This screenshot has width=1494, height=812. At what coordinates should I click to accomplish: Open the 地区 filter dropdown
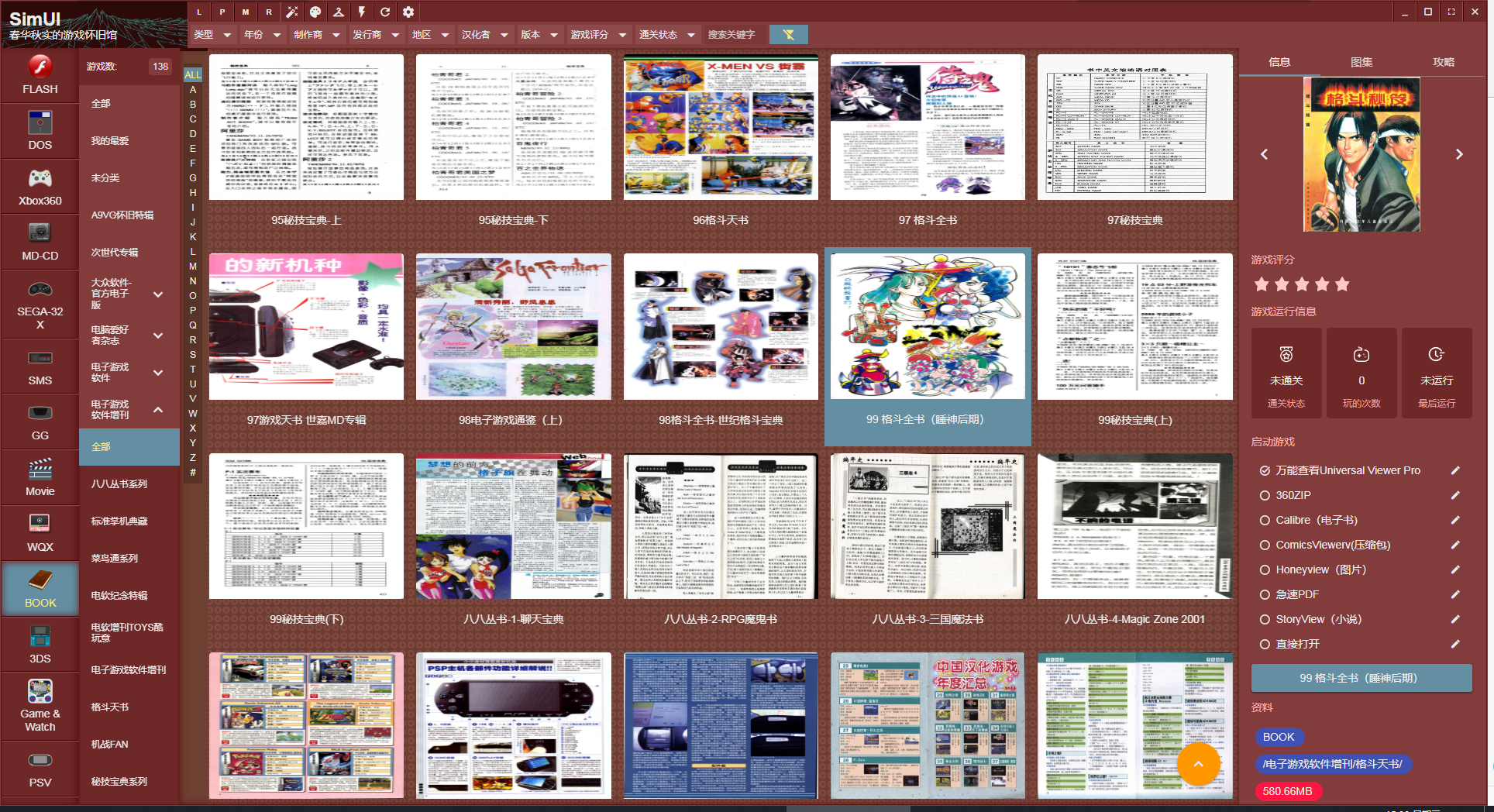tap(430, 34)
